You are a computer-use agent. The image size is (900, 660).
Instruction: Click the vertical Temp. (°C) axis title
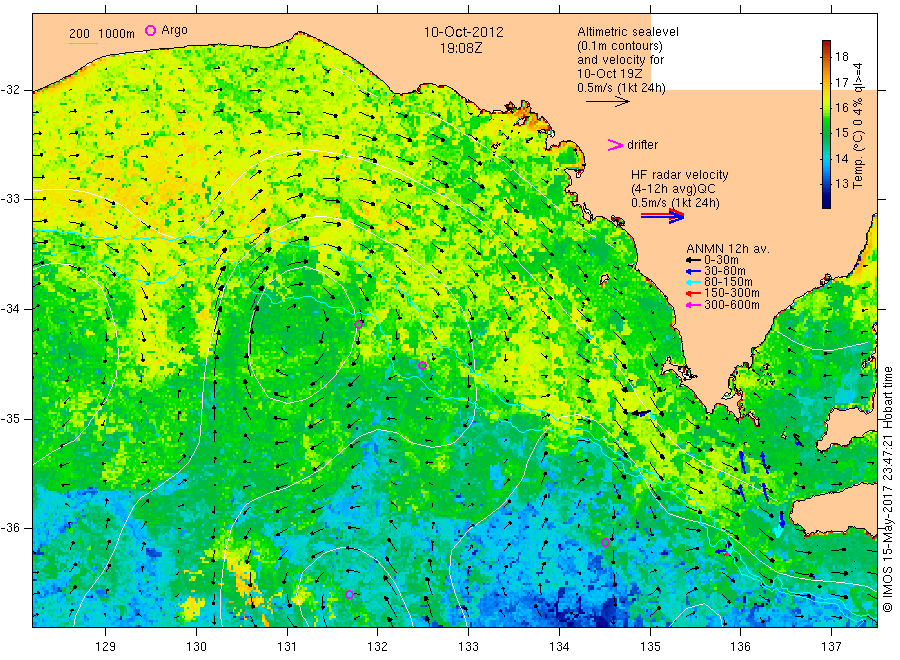[858, 125]
